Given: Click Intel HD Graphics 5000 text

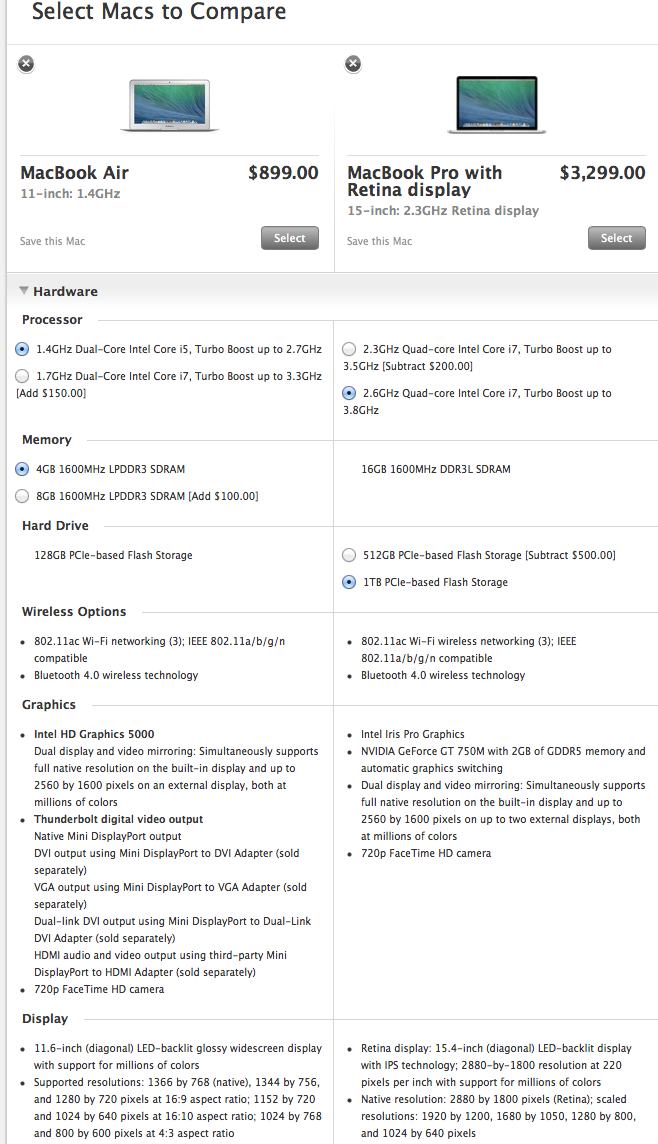Looking at the screenshot, I should pos(94,735).
